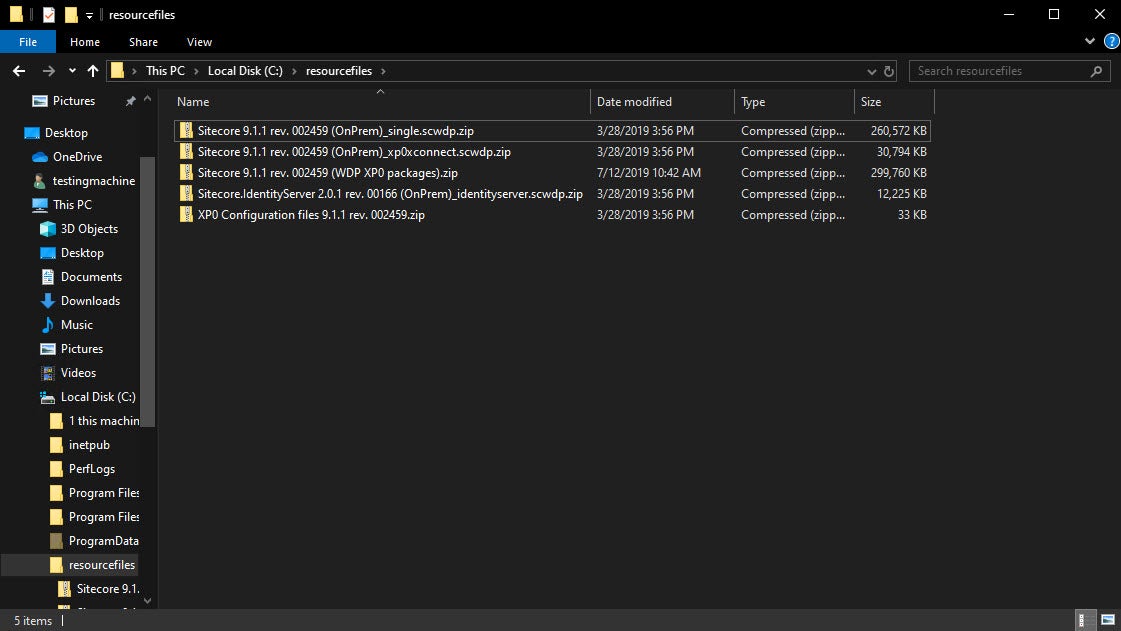Click the OneDrive cloud icon in sidebar
1121x631 pixels.
coord(40,157)
